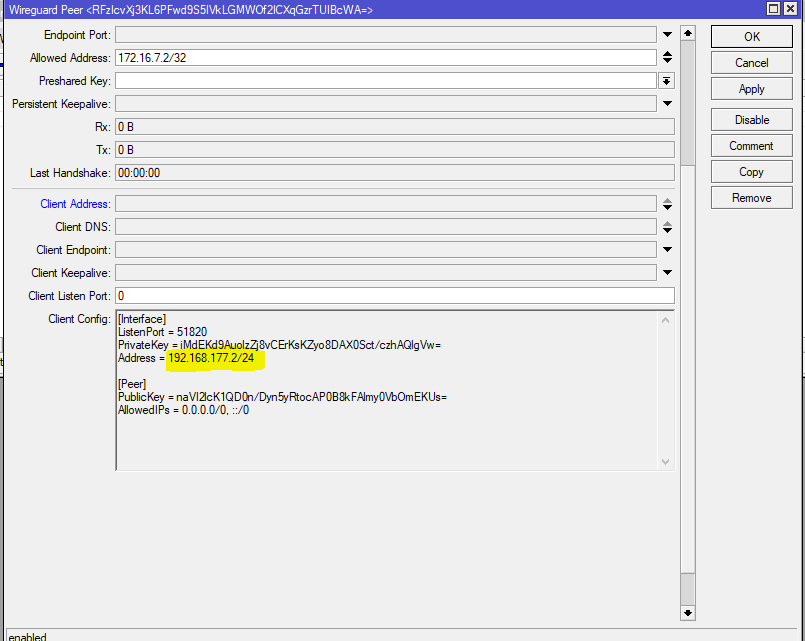Click the dialog scrollbar down arrow
The image size is (805, 641).
coord(688,613)
